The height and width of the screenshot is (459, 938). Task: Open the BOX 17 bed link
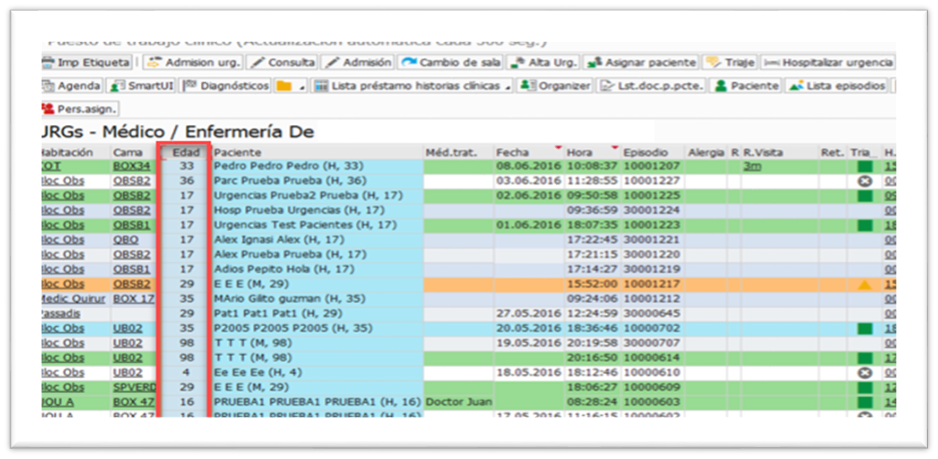pyautogui.click(x=133, y=298)
